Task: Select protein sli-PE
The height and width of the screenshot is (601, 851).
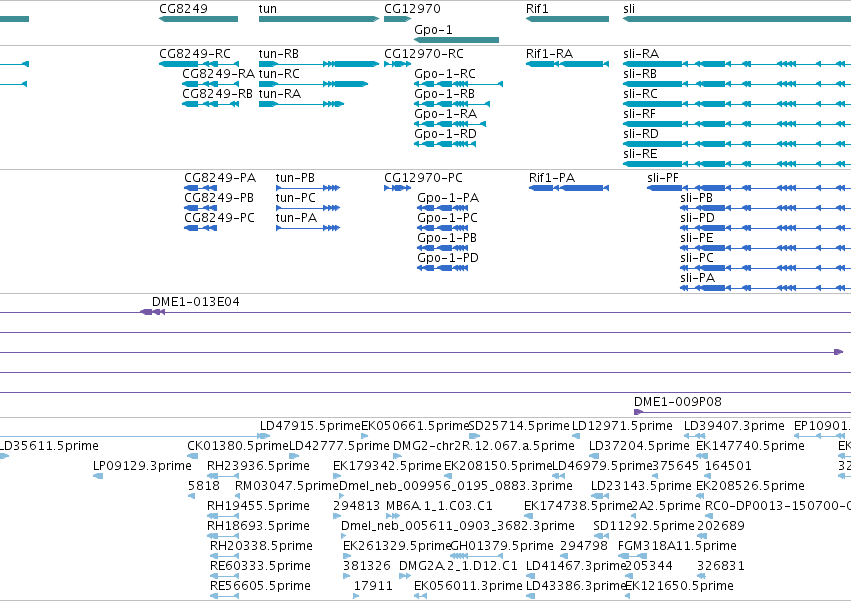Action: [765, 248]
